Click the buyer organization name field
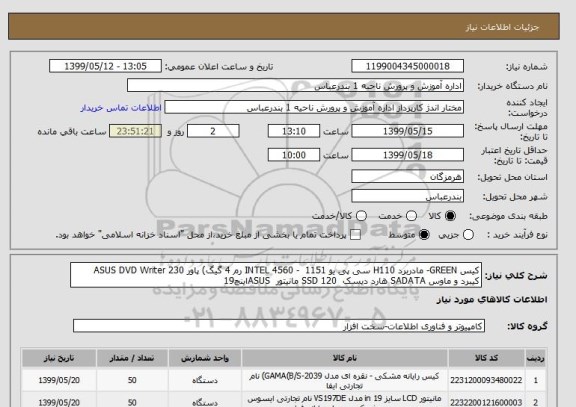The image size is (576, 407). click(295, 86)
